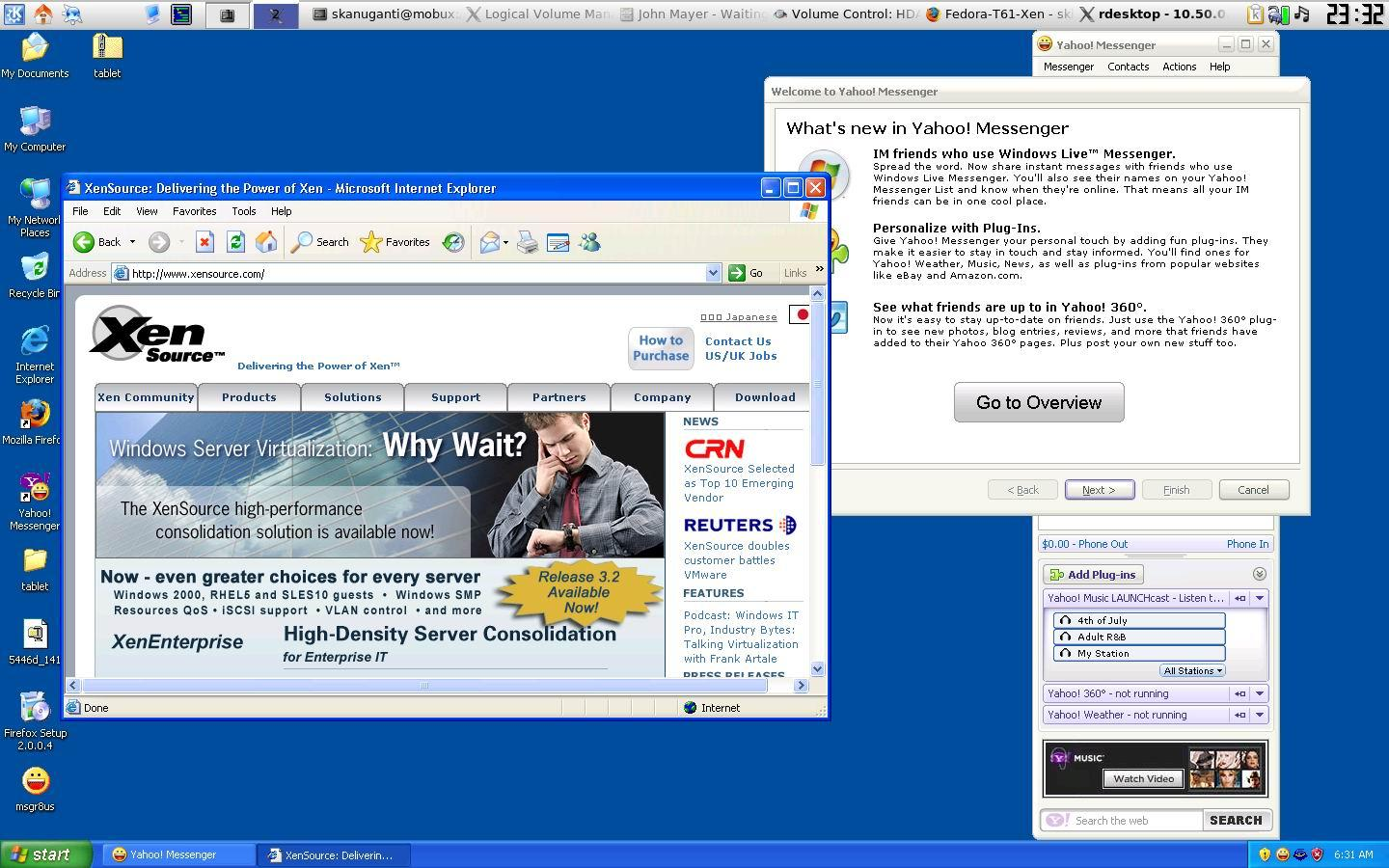Stop loading the page in IE toolbar
Viewport: 1389px width, 868px height.
(204, 242)
